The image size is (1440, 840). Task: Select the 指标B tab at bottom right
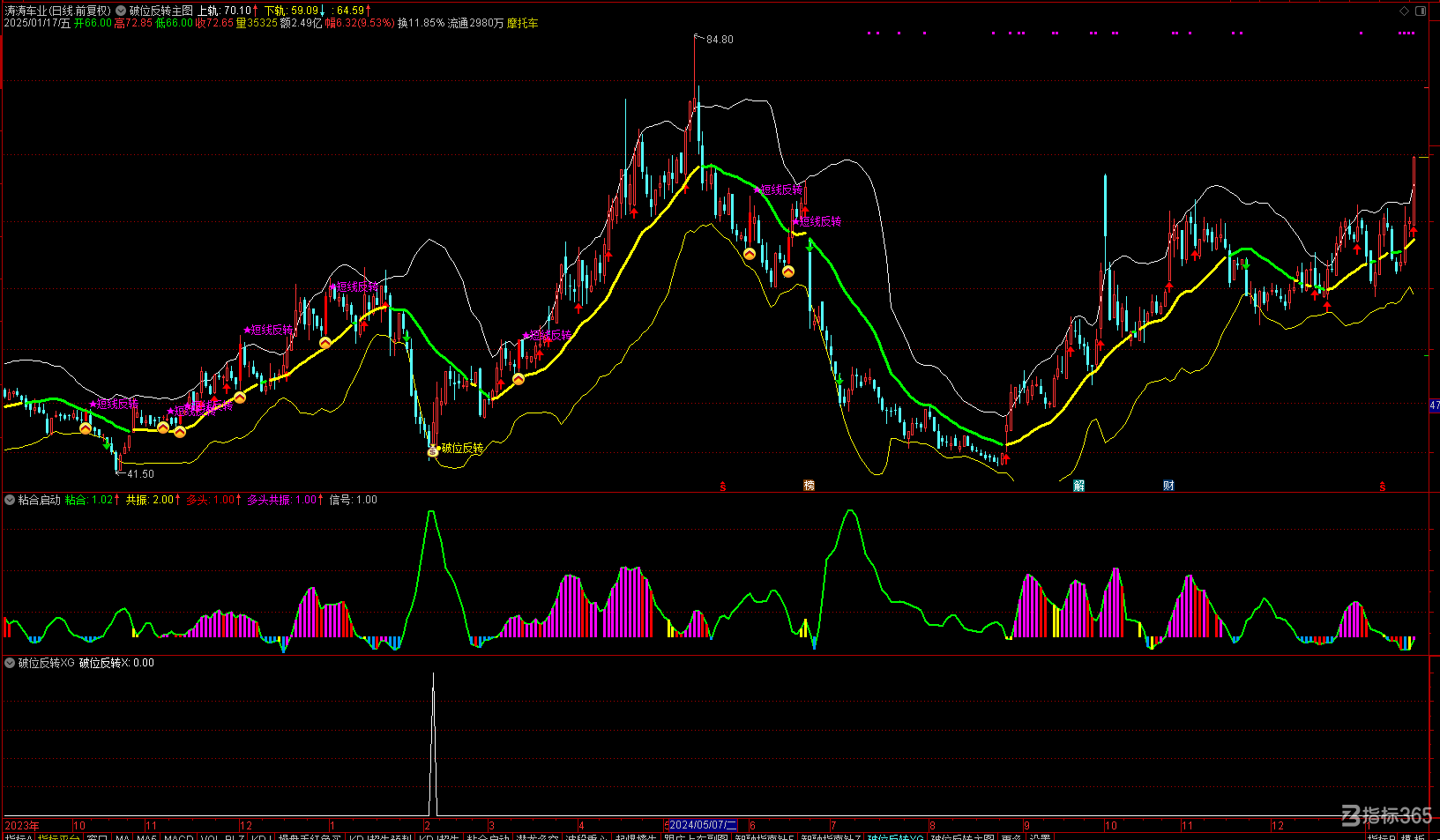pos(1381,838)
